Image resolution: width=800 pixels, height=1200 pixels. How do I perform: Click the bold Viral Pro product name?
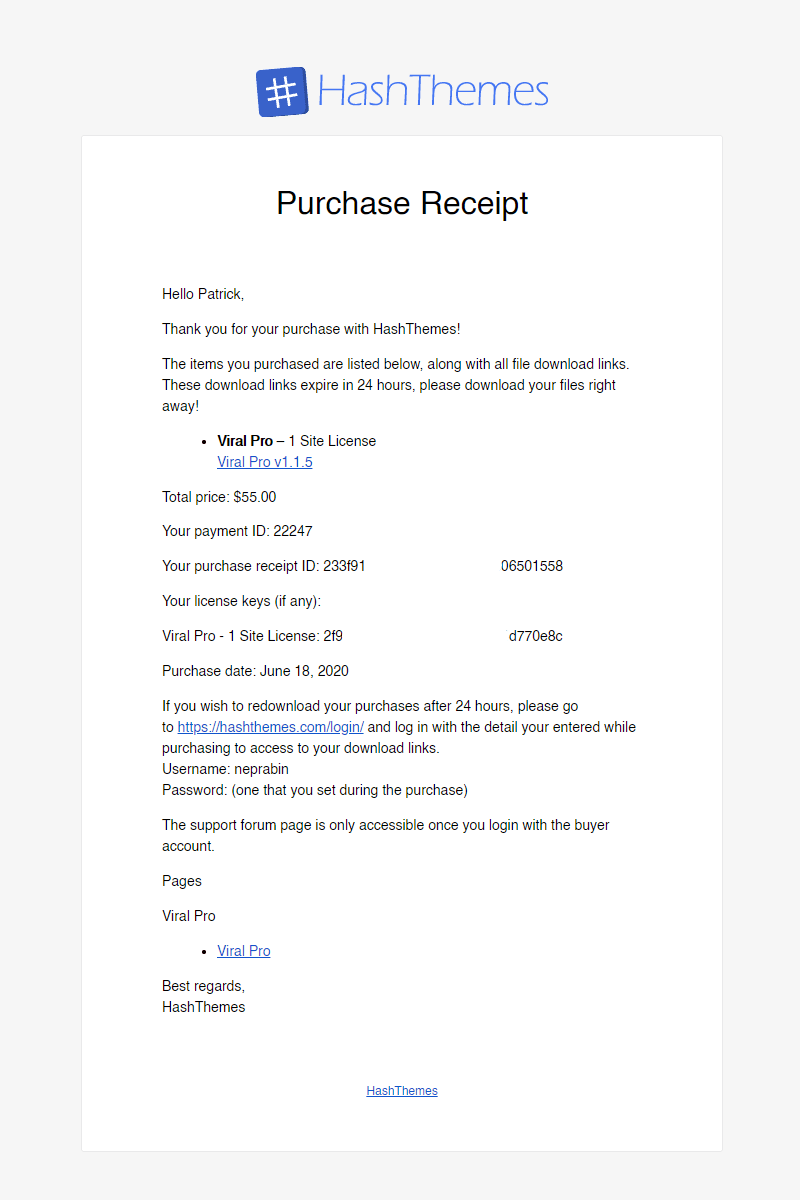pyautogui.click(x=245, y=441)
